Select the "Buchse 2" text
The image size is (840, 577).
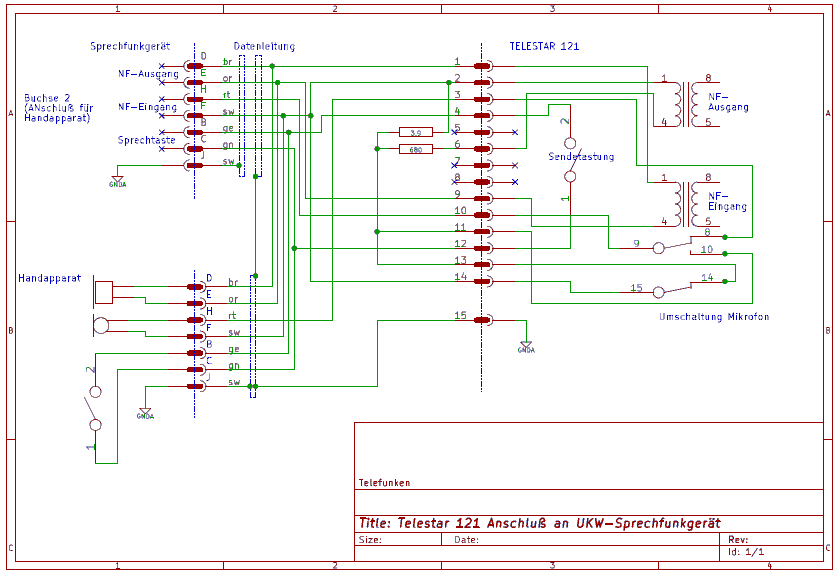47,98
